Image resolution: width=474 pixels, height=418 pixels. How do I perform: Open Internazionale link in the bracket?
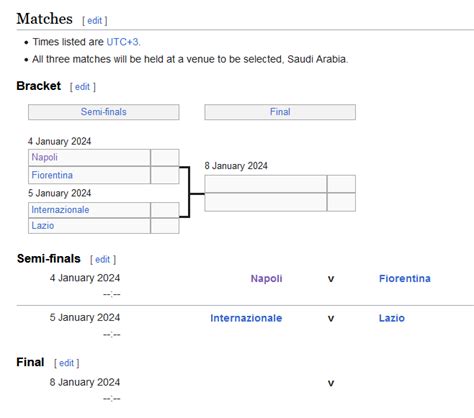pos(60,210)
